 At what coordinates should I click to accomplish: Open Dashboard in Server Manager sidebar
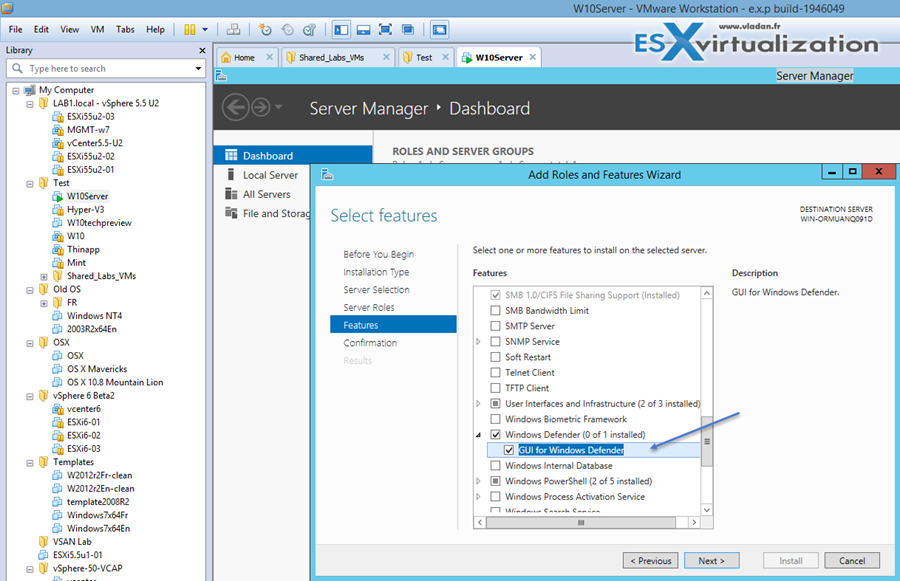pyautogui.click(x=293, y=156)
